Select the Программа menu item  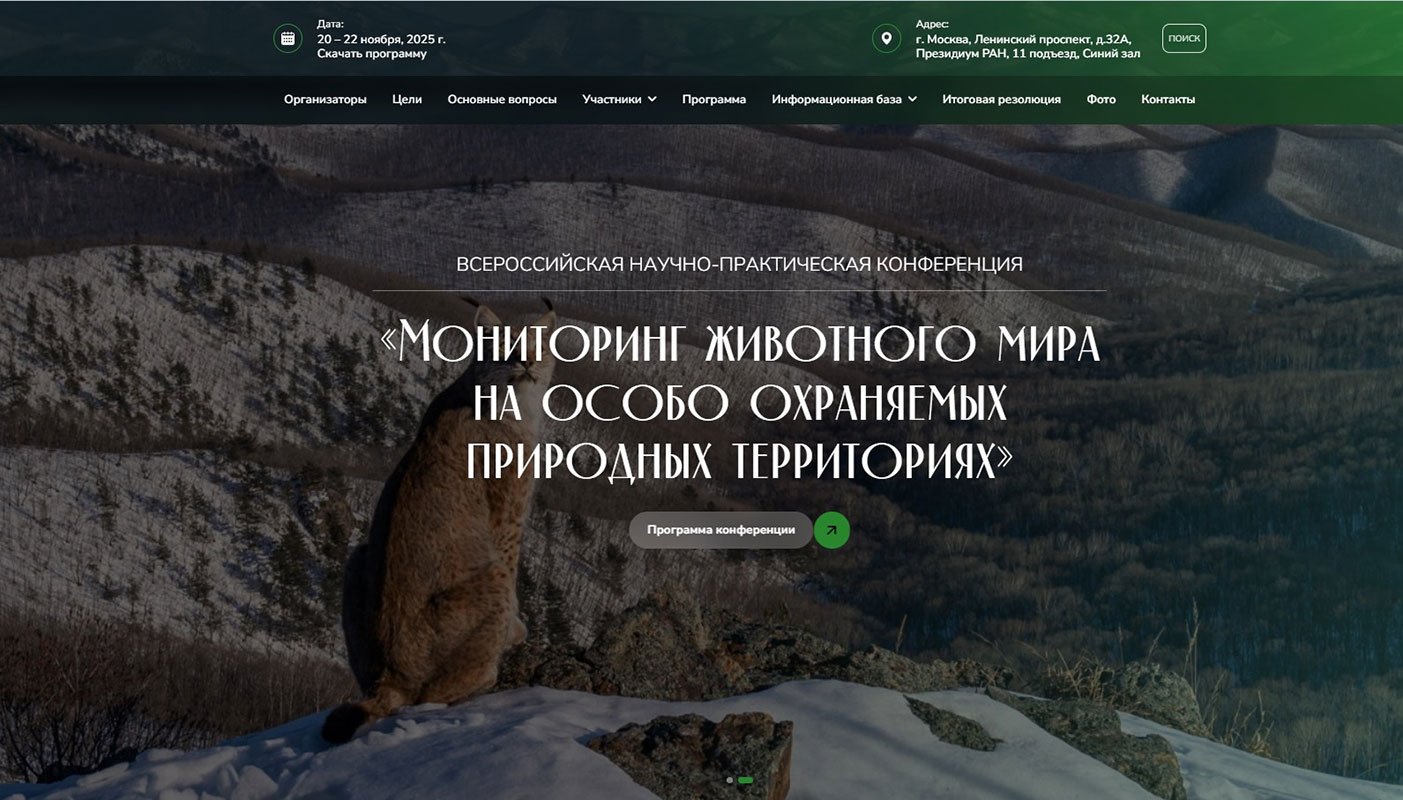click(x=714, y=99)
